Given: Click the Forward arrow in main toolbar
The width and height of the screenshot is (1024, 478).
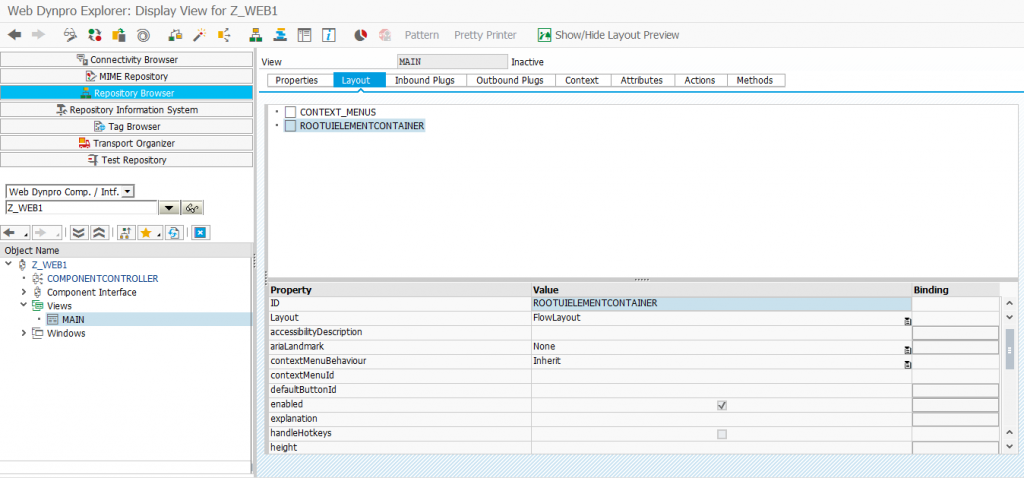Looking at the screenshot, I should point(39,35).
